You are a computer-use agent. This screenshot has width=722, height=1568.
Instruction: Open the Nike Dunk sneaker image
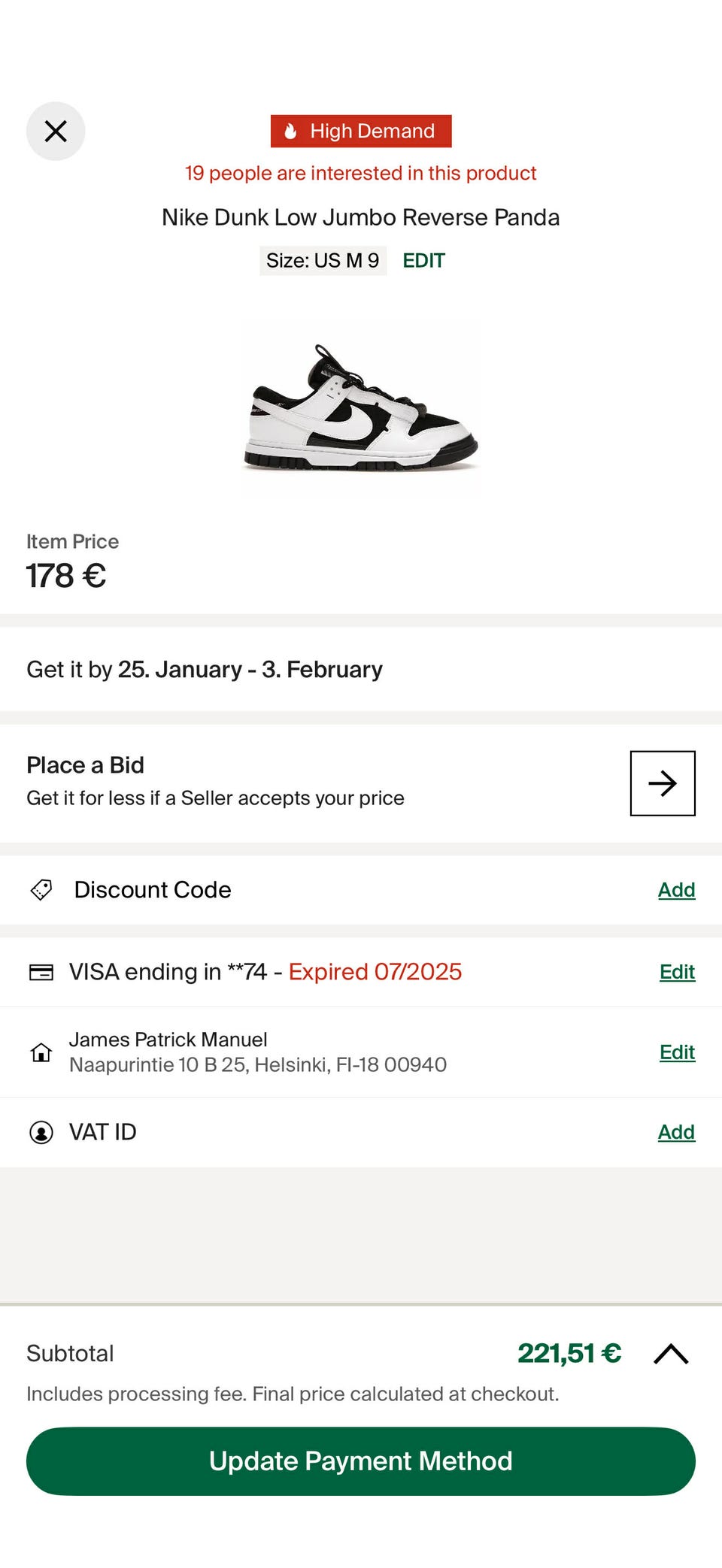[361, 408]
